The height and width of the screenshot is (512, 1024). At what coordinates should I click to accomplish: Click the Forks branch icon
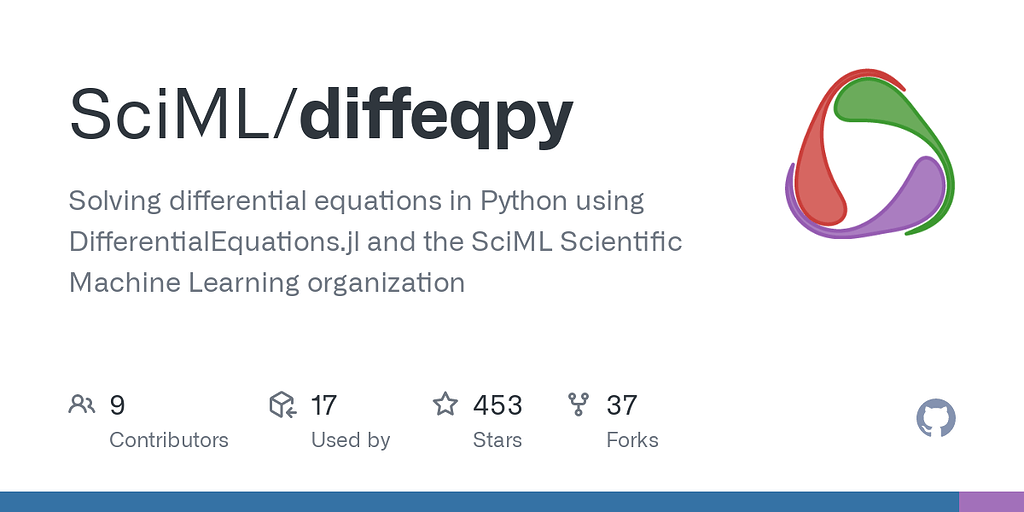click(x=579, y=405)
